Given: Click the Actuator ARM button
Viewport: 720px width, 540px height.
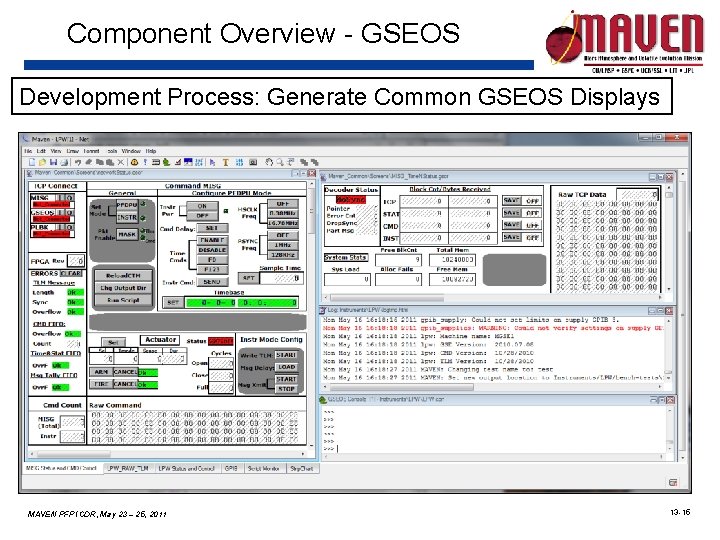Looking at the screenshot, I should 101,371.
